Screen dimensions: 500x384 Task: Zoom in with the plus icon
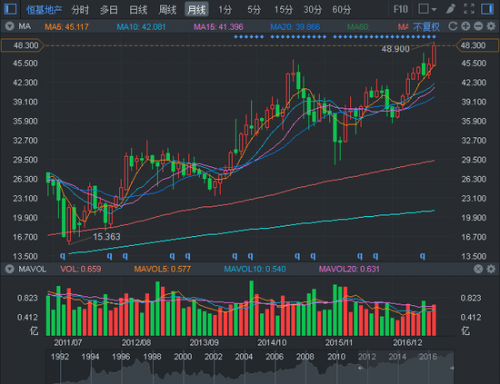point(466,26)
